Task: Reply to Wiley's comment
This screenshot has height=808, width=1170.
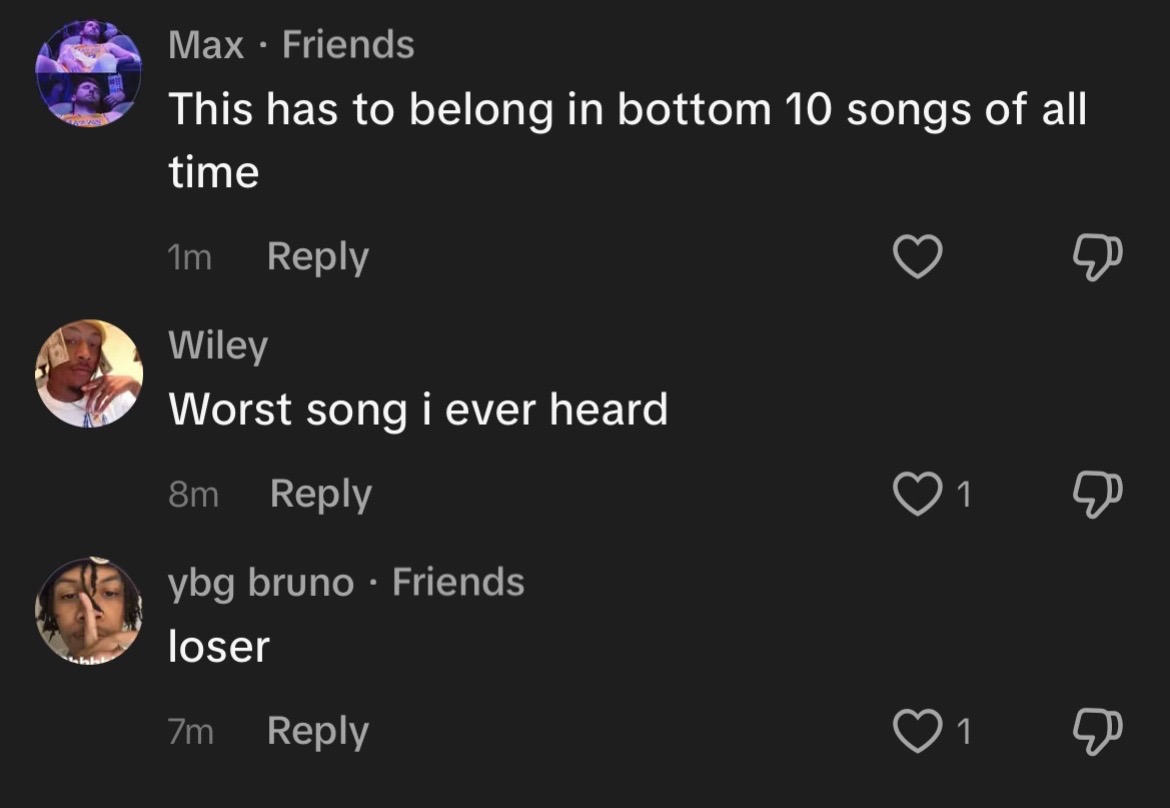Action: 321,495
